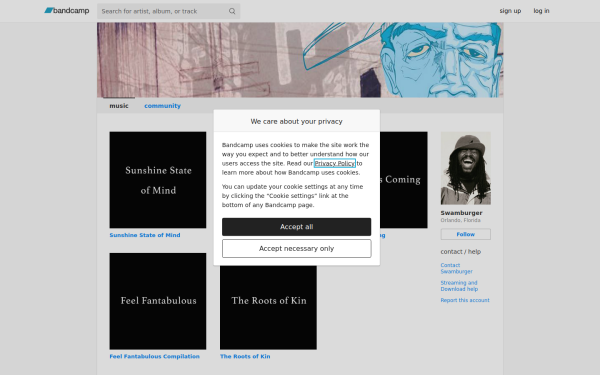600x375 pixels.
Task: Switch to the community tab
Action: 162,106
